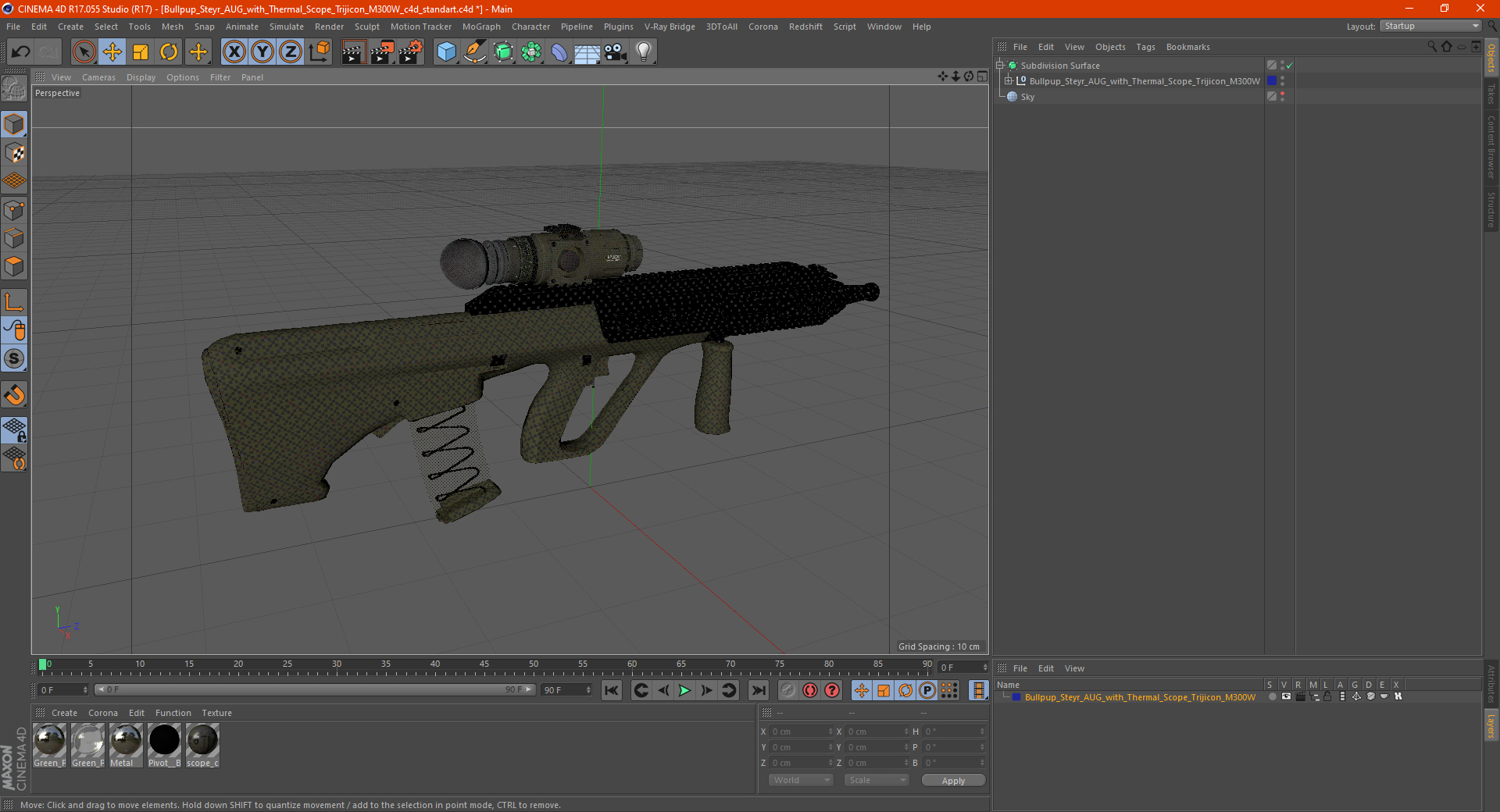1500x812 pixels.
Task: Open the V-Ray Bridge menu
Action: pyautogui.click(x=670, y=27)
